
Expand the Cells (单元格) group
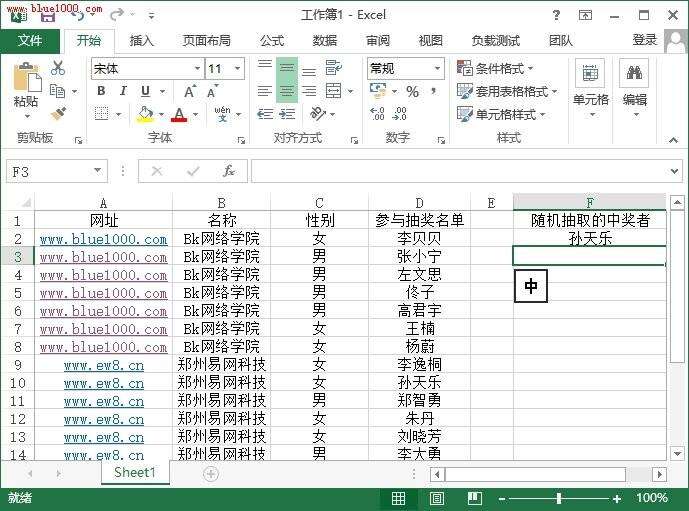pos(591,89)
